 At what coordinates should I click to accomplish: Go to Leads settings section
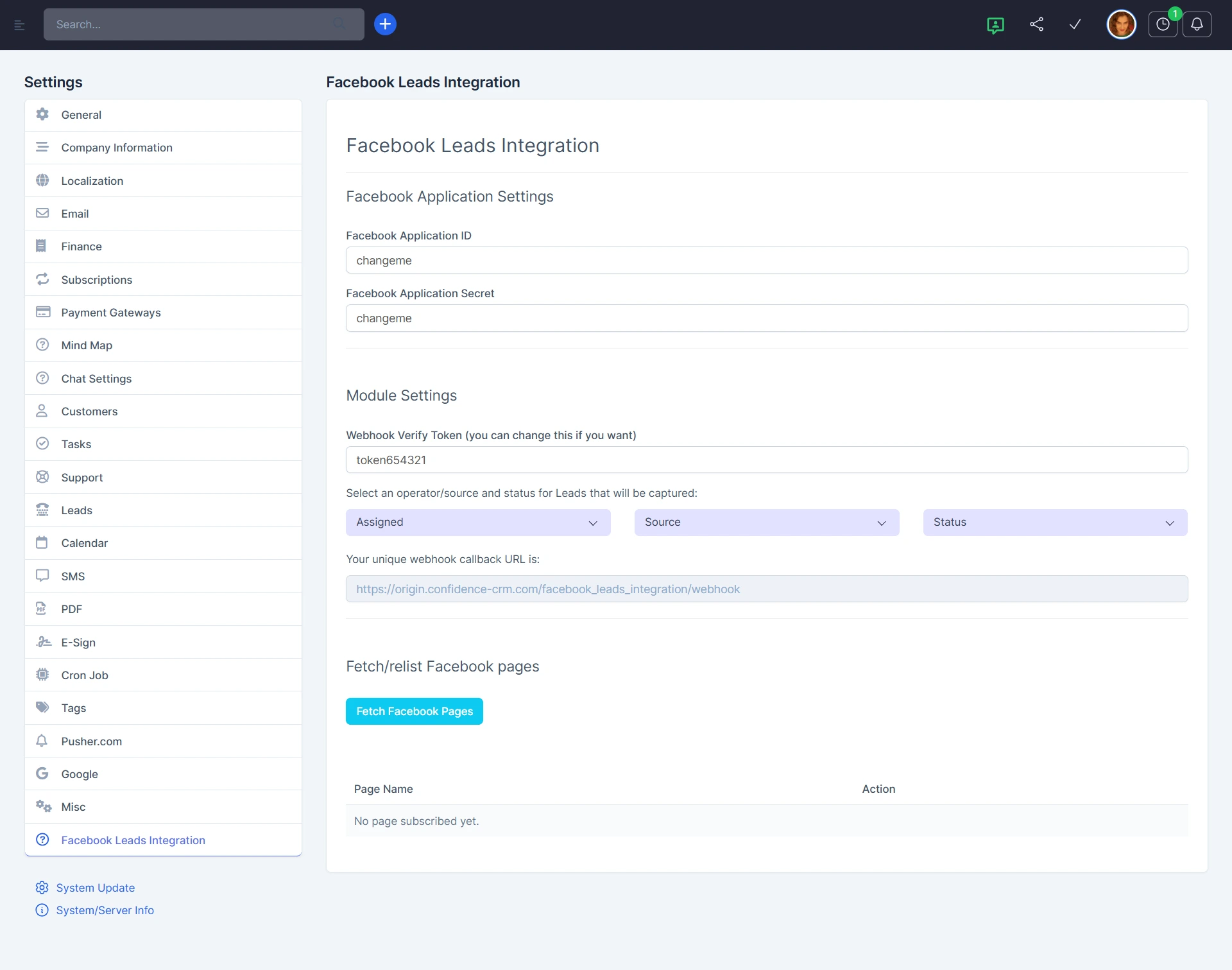[x=77, y=510]
